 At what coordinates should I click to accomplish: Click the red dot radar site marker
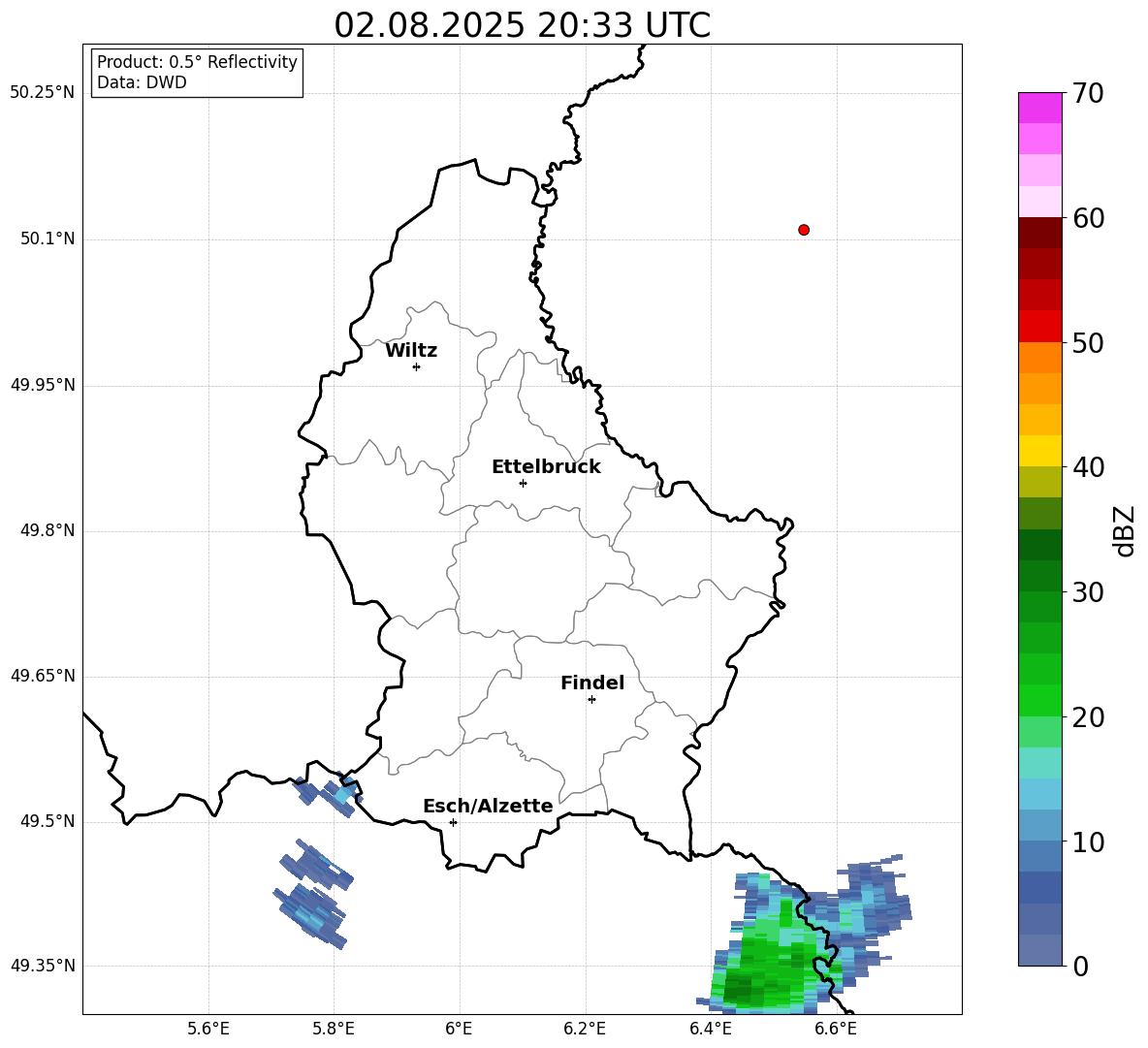(804, 230)
